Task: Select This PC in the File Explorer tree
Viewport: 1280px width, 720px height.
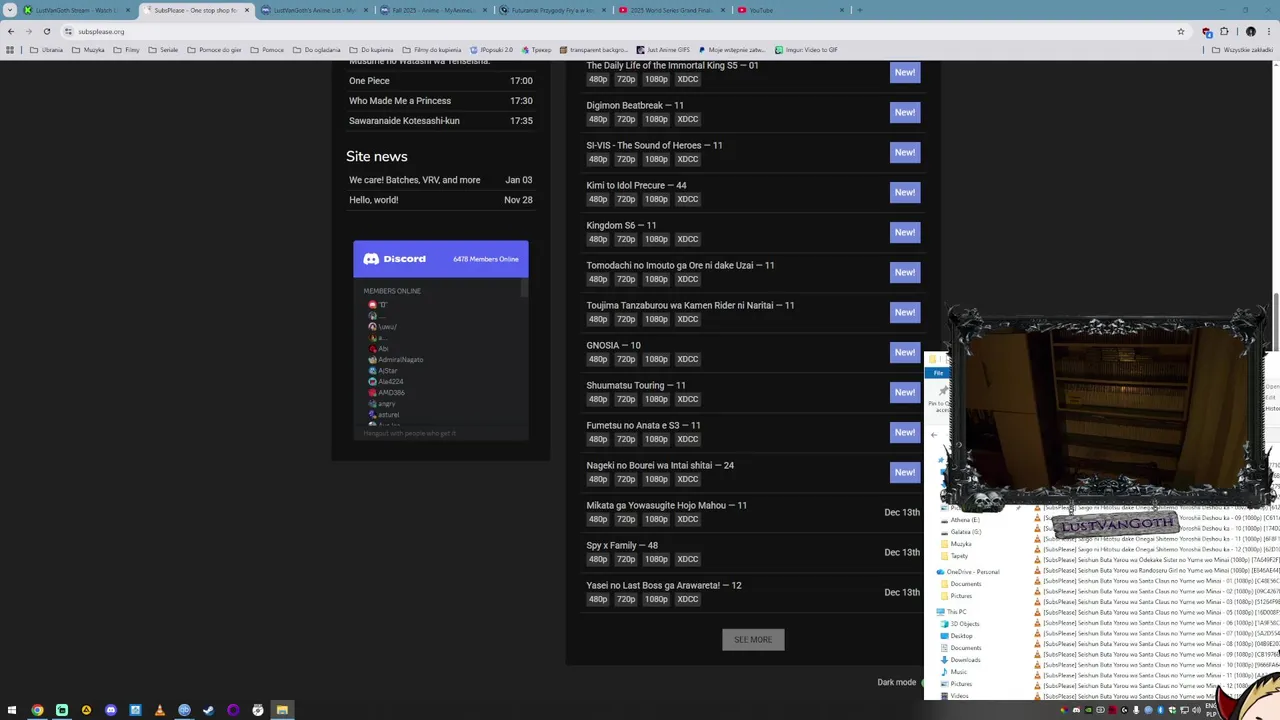Action: click(951, 612)
